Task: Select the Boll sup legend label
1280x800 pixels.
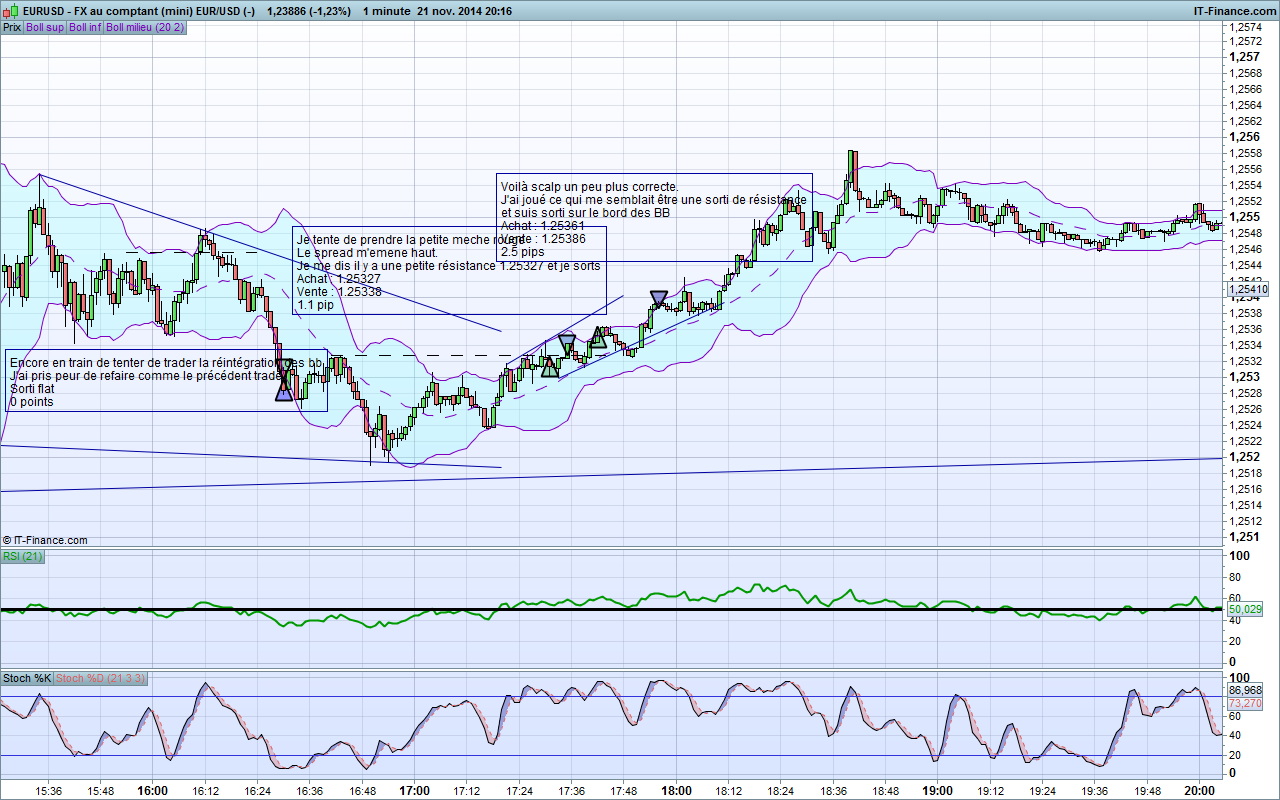Action: pos(45,27)
